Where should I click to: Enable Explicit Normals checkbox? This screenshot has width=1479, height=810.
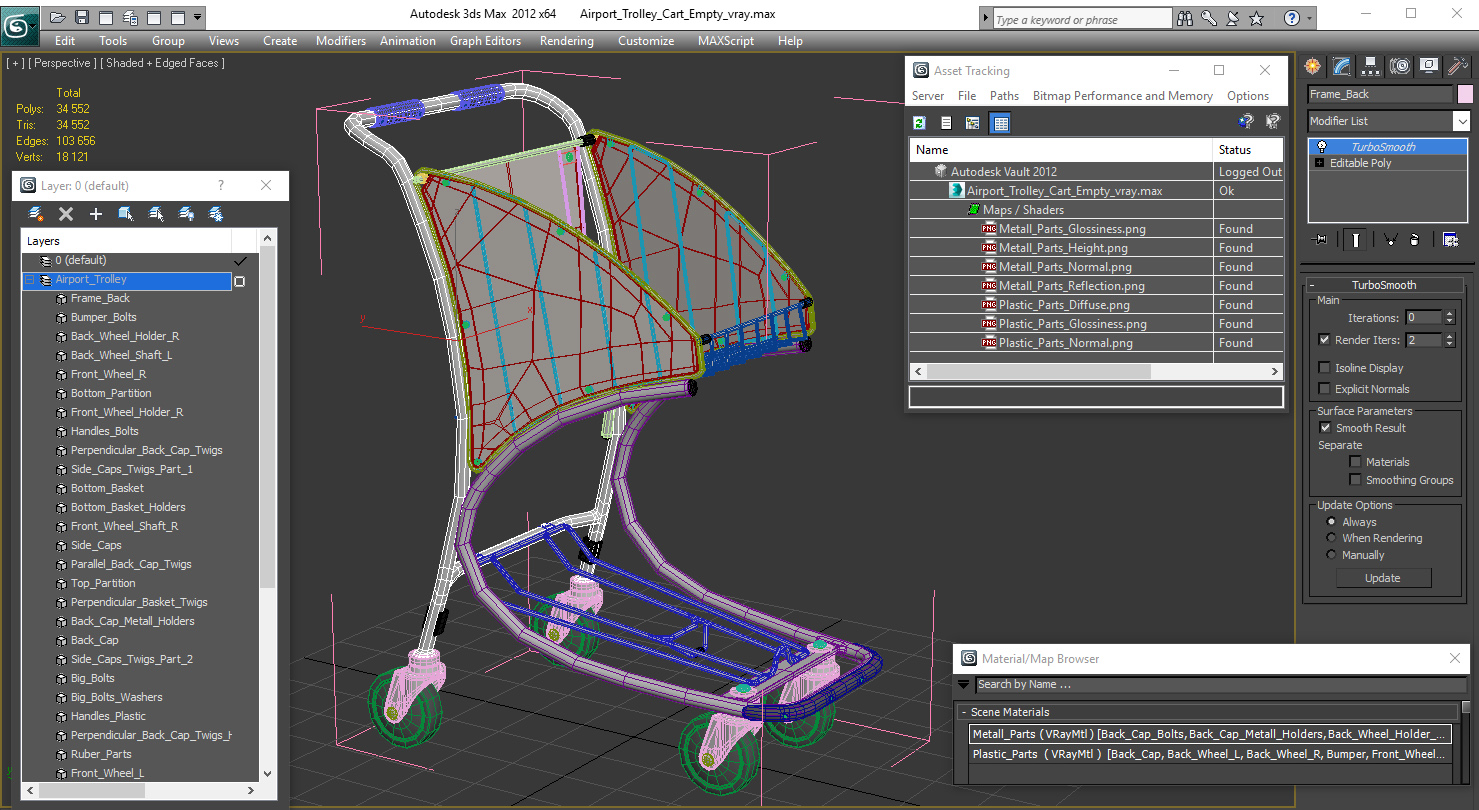pyautogui.click(x=1325, y=389)
